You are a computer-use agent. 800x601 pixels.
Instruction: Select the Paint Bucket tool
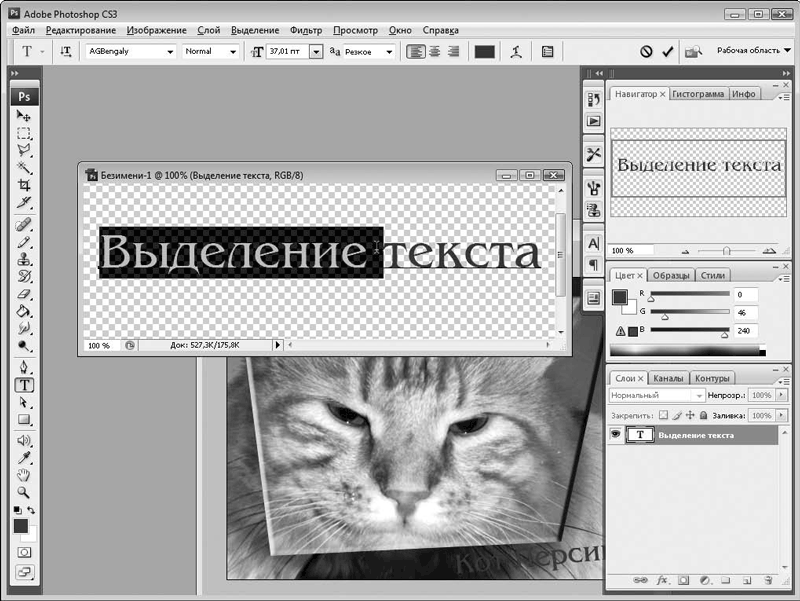[23, 311]
